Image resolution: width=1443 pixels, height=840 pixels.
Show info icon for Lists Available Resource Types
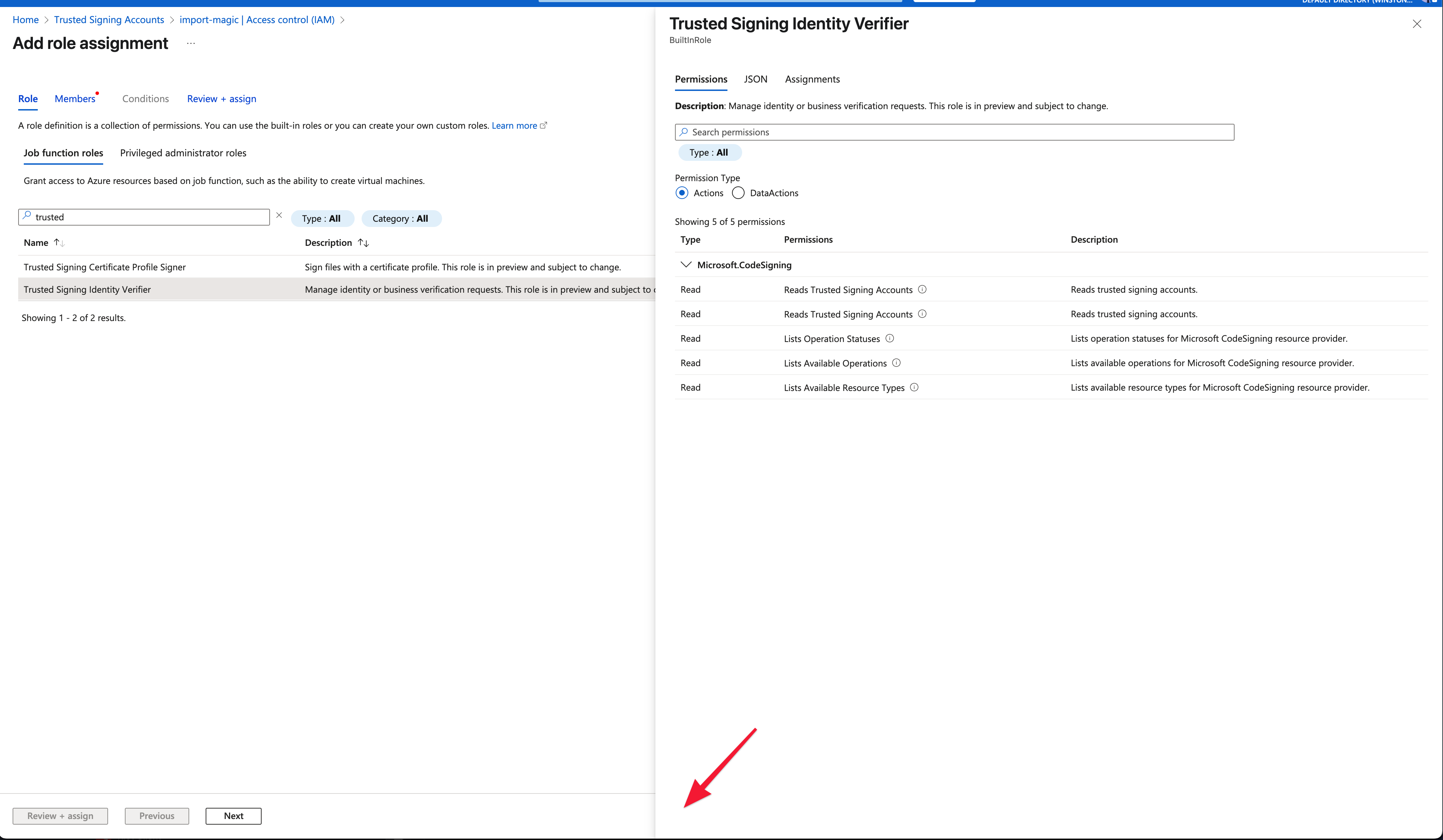coord(914,387)
